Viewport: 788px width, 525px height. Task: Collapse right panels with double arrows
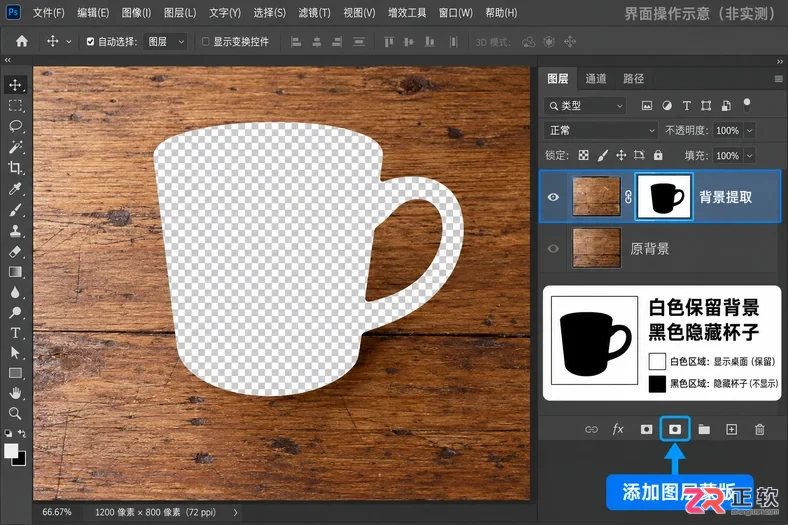[x=779, y=61]
